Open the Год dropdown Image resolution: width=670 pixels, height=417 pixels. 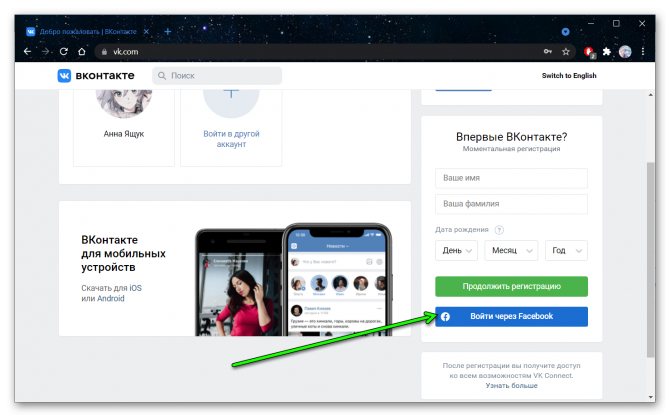(566, 250)
